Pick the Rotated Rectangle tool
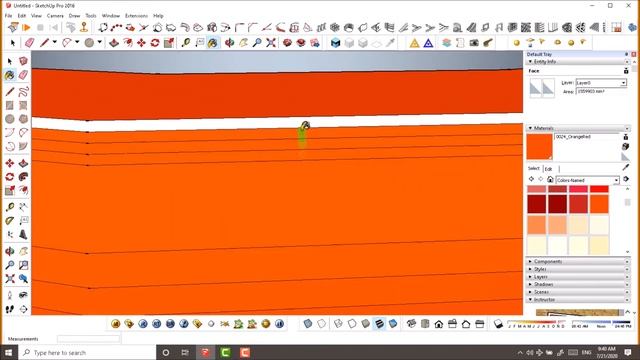The height and width of the screenshot is (360, 640). [x=23, y=105]
